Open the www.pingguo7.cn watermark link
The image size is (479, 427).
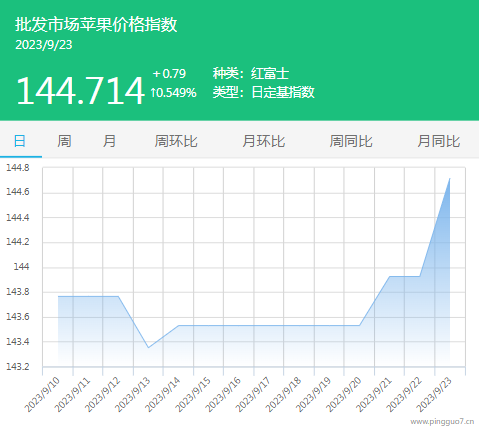click(x=442, y=422)
